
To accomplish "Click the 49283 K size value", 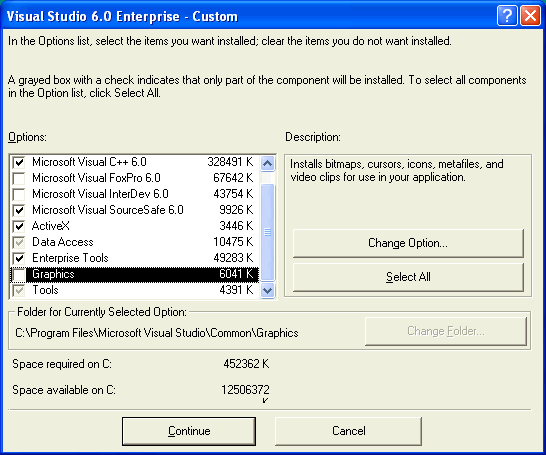I will (233, 258).
